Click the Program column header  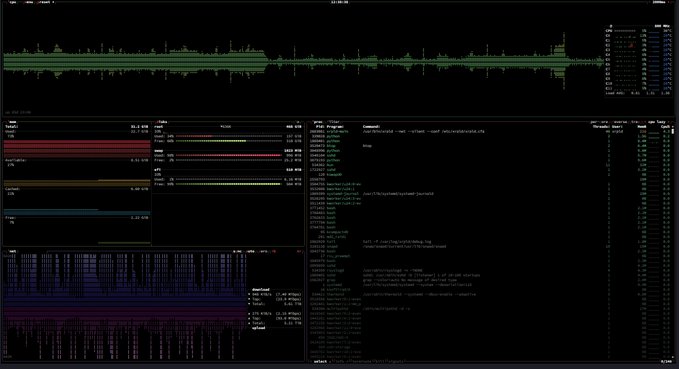click(335, 127)
